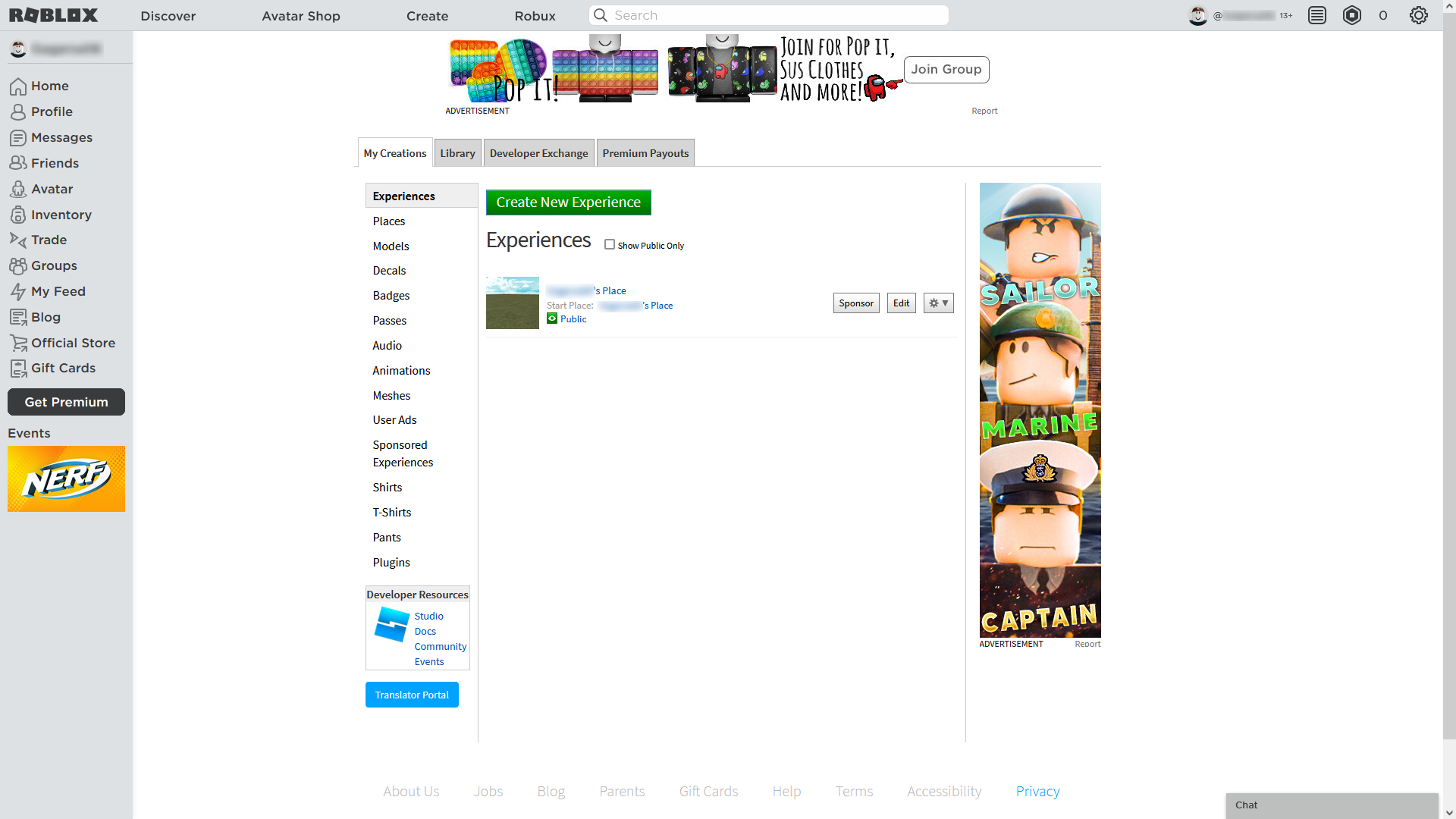Click Create New Experience button

pyautogui.click(x=569, y=202)
